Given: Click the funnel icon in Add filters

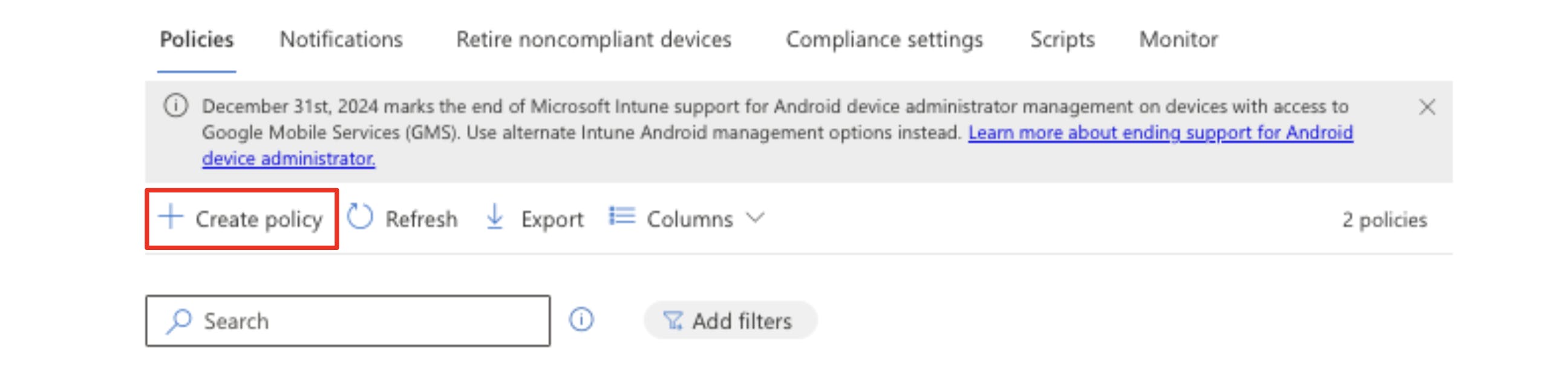Looking at the screenshot, I should click(x=673, y=321).
